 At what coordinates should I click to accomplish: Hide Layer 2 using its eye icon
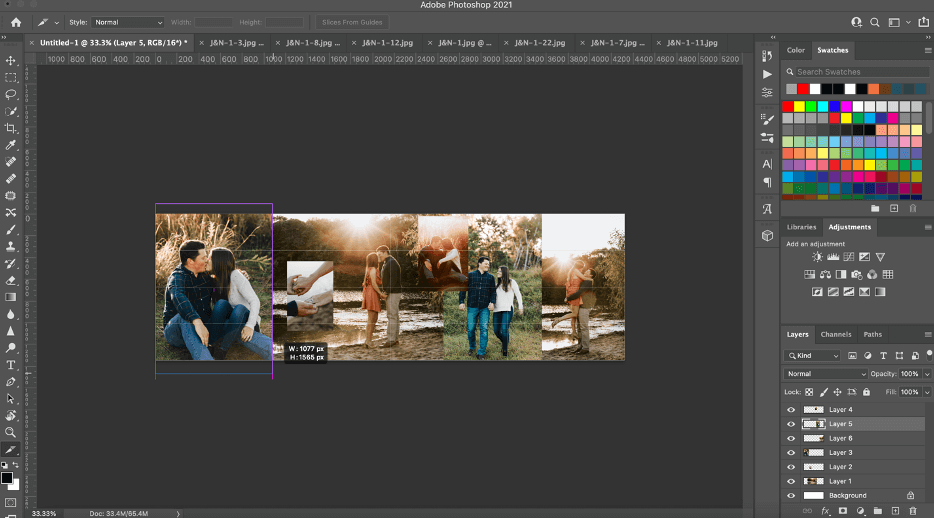[791, 467]
